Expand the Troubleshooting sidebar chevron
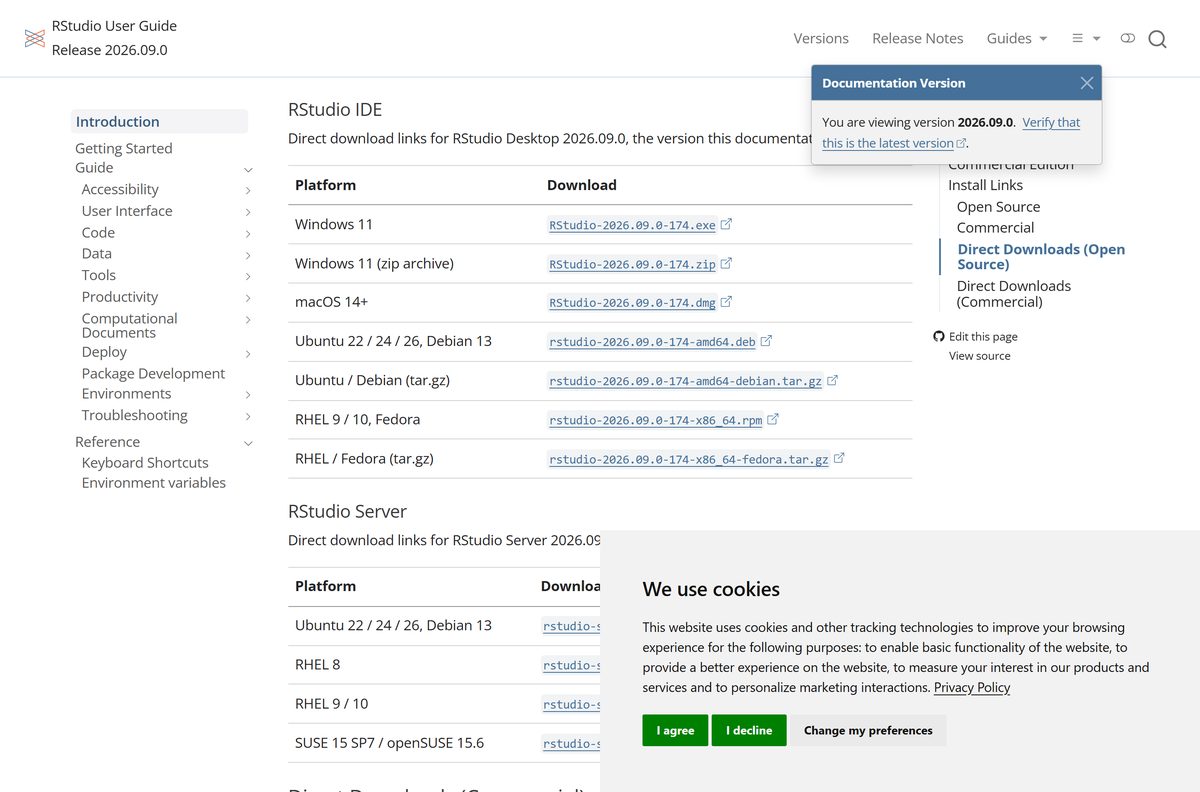The height and width of the screenshot is (792, 1200). pos(248,417)
